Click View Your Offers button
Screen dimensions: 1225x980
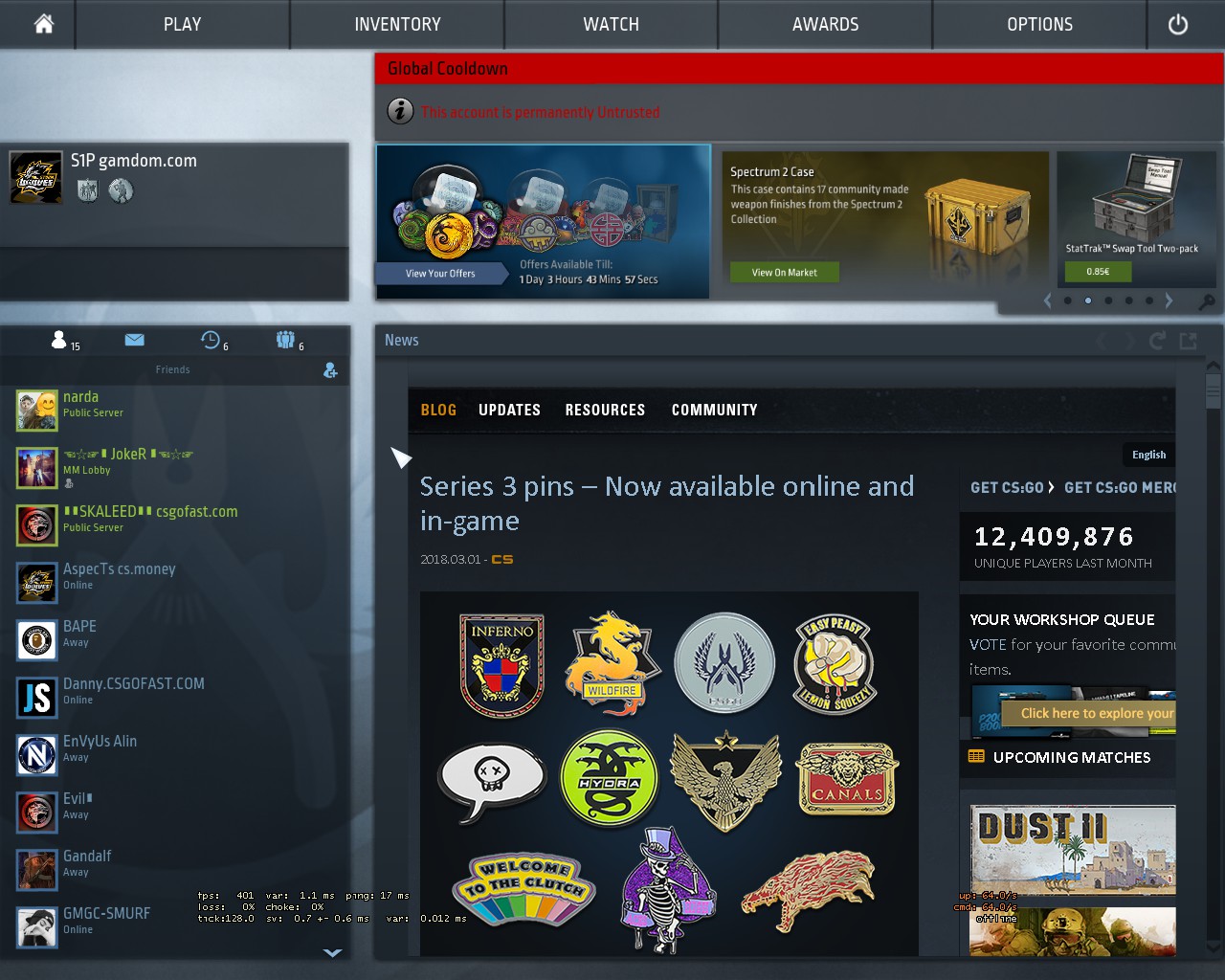(440, 274)
